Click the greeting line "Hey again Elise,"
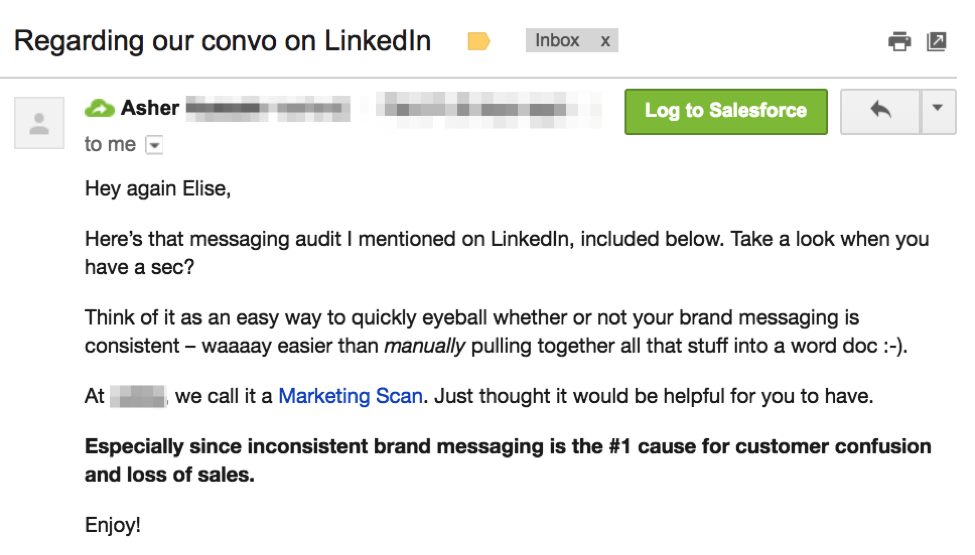The height and width of the screenshot is (555, 975). tap(158, 188)
